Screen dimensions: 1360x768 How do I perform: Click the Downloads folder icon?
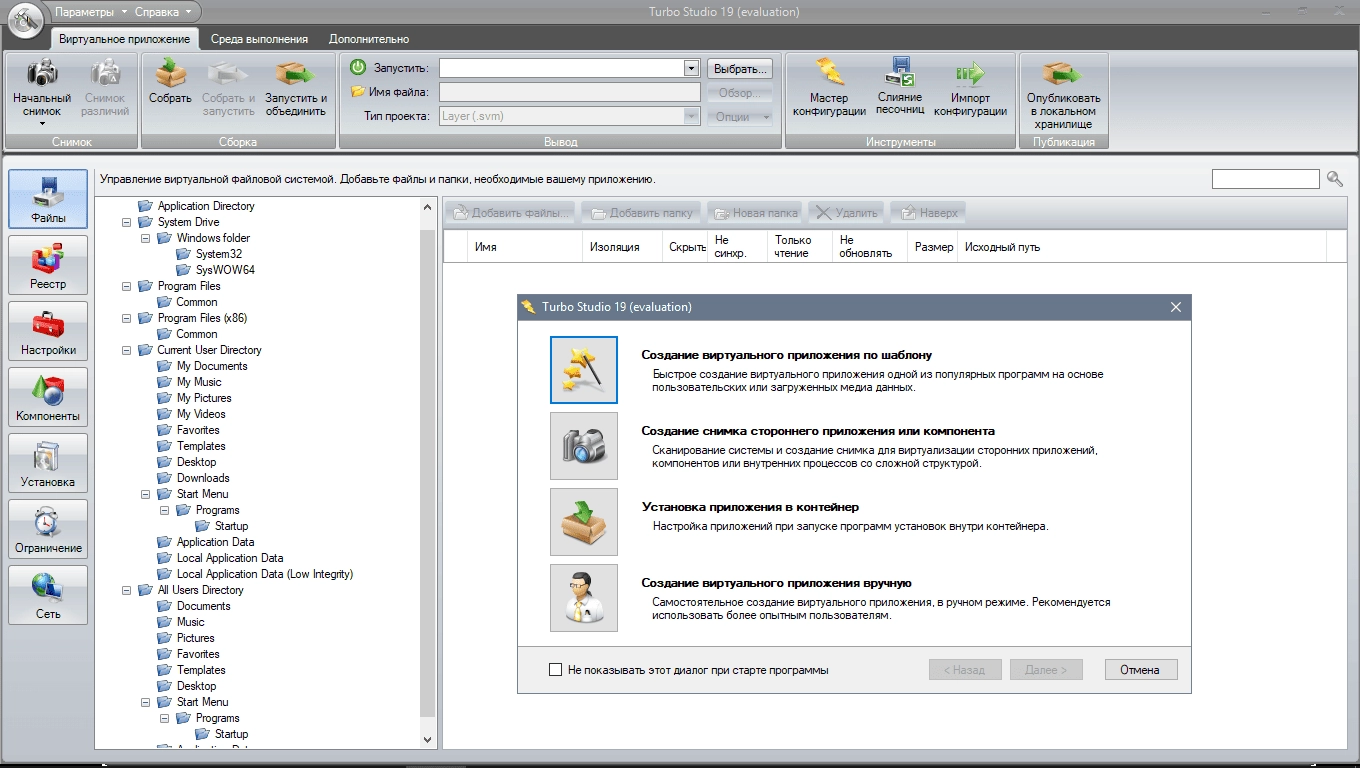point(164,478)
